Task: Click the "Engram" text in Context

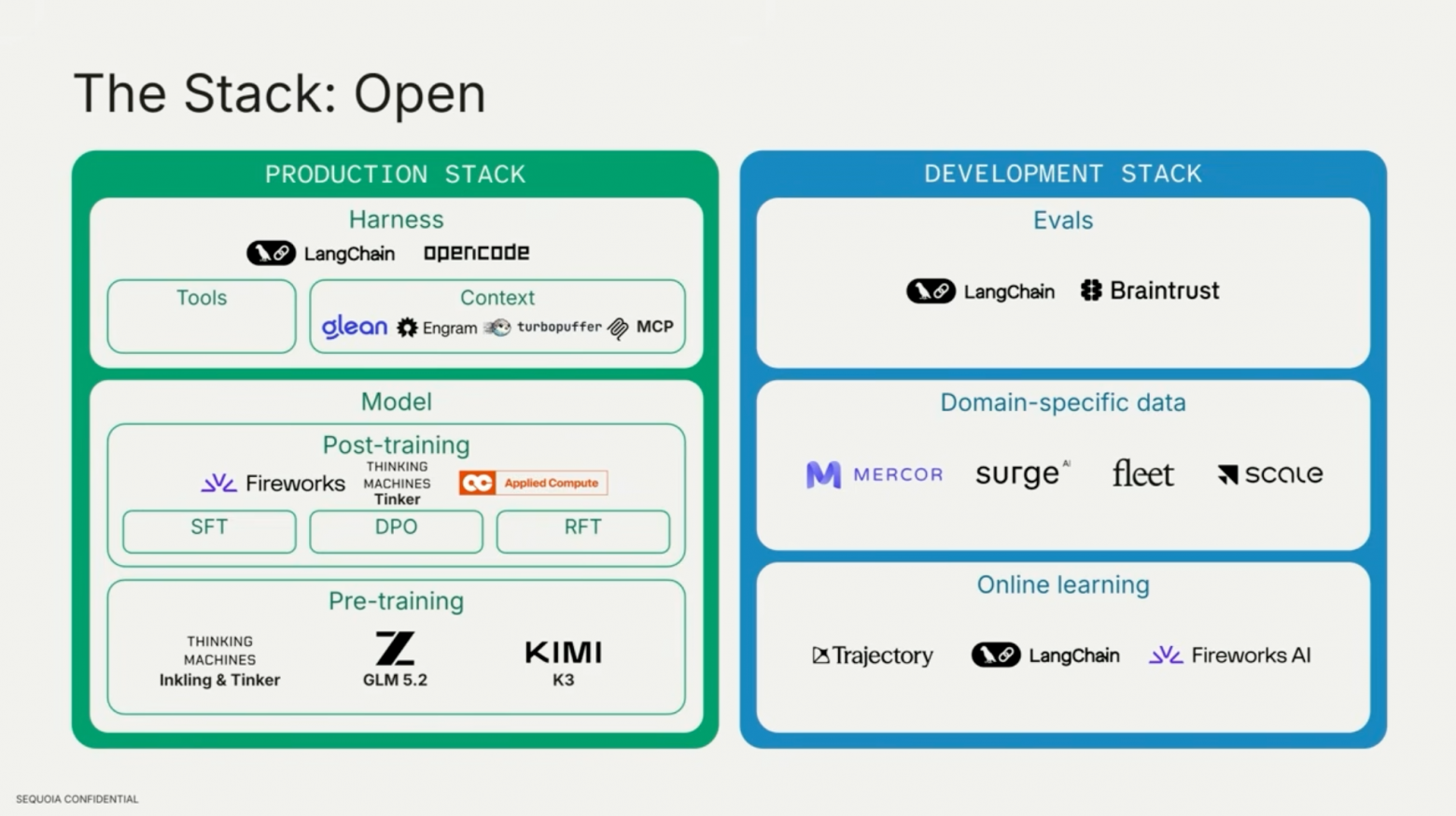Action: pos(450,328)
